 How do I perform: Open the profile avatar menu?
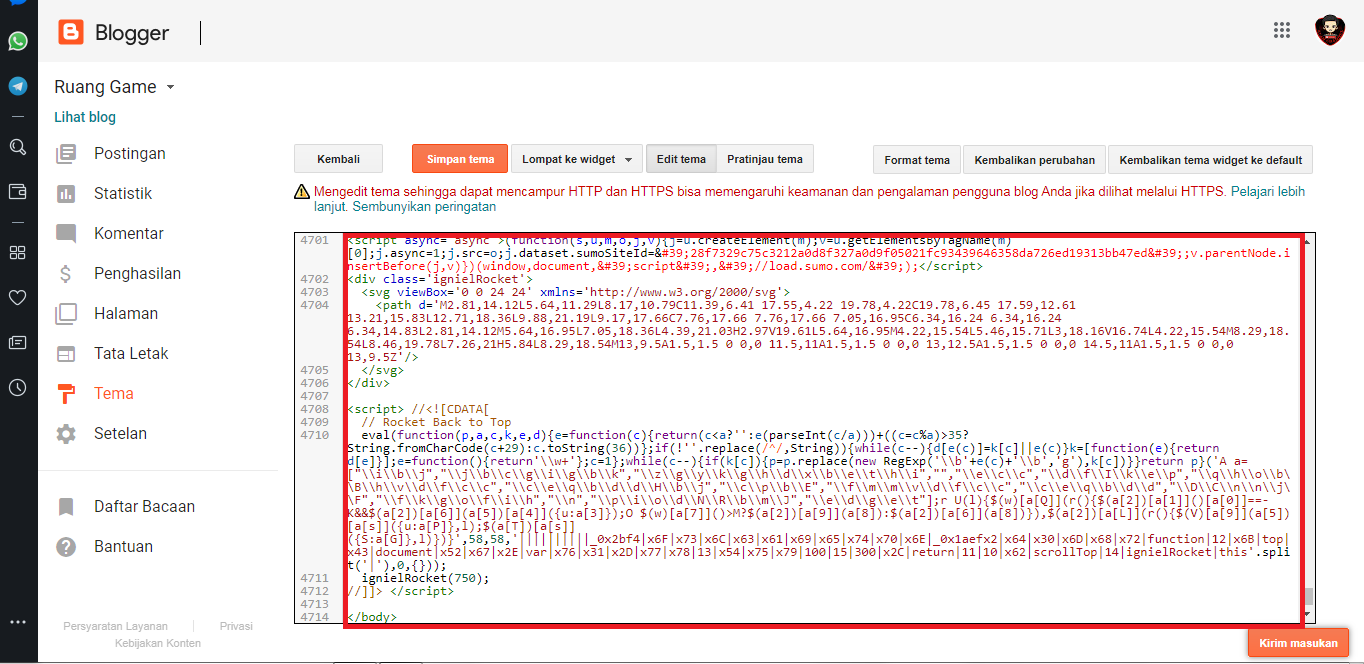(1329, 31)
